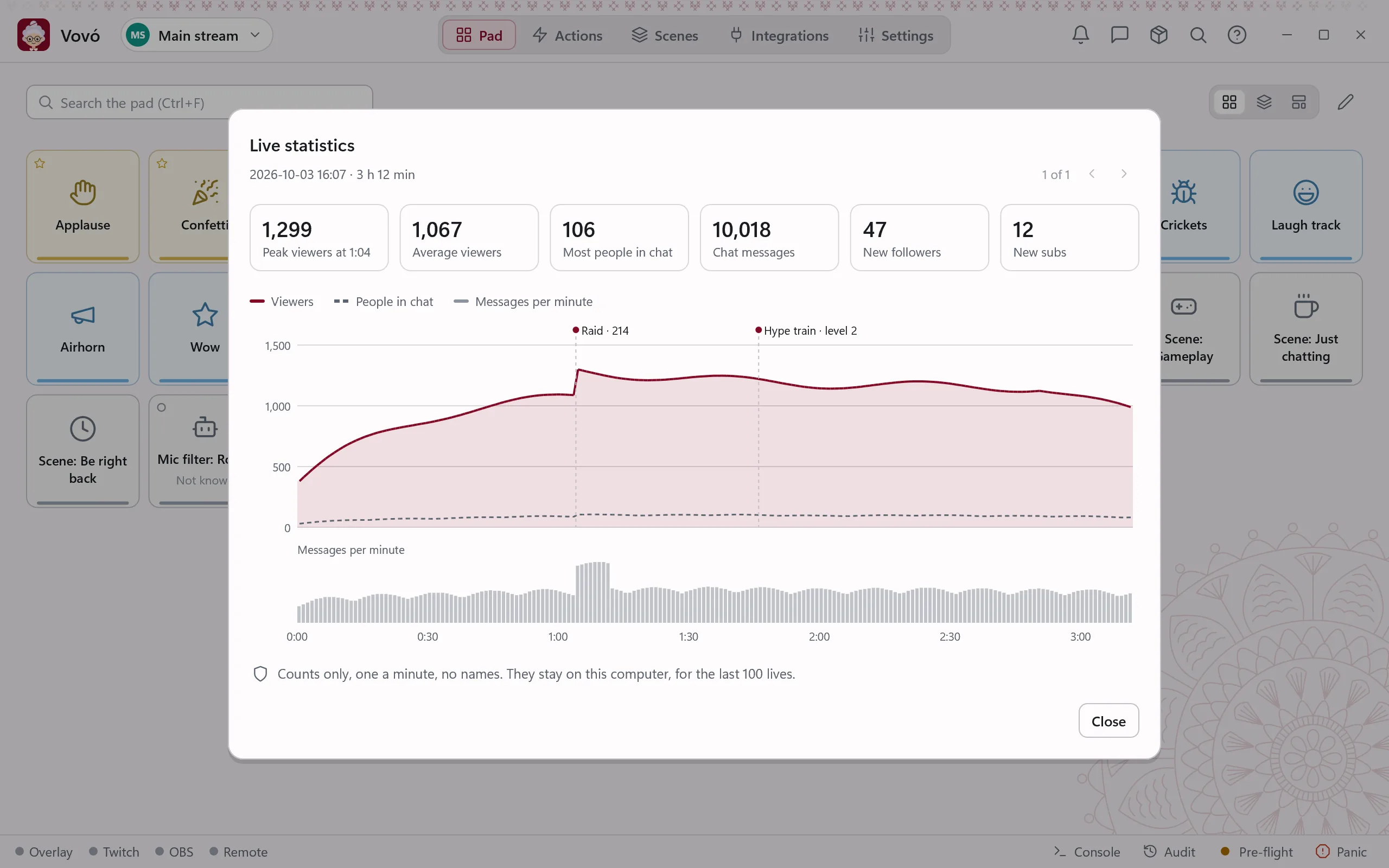This screenshot has height=868, width=1389.
Task: Switch pad to grid view
Action: (1229, 102)
